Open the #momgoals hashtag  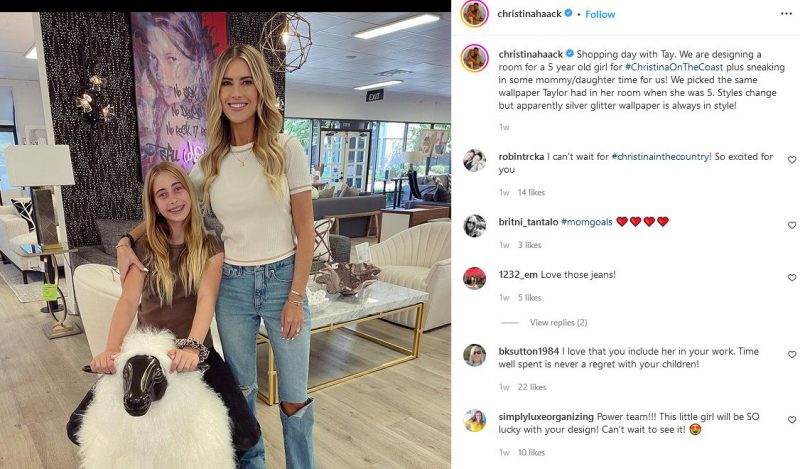(587, 222)
